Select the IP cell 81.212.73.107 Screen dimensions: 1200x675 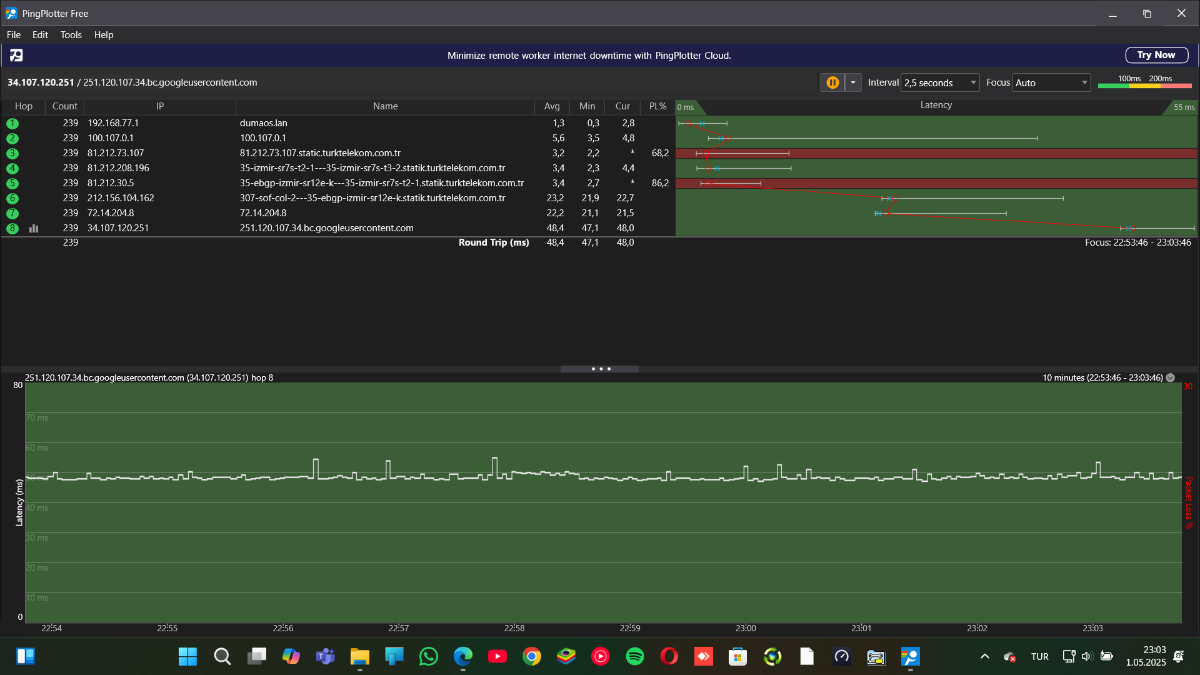(x=116, y=153)
